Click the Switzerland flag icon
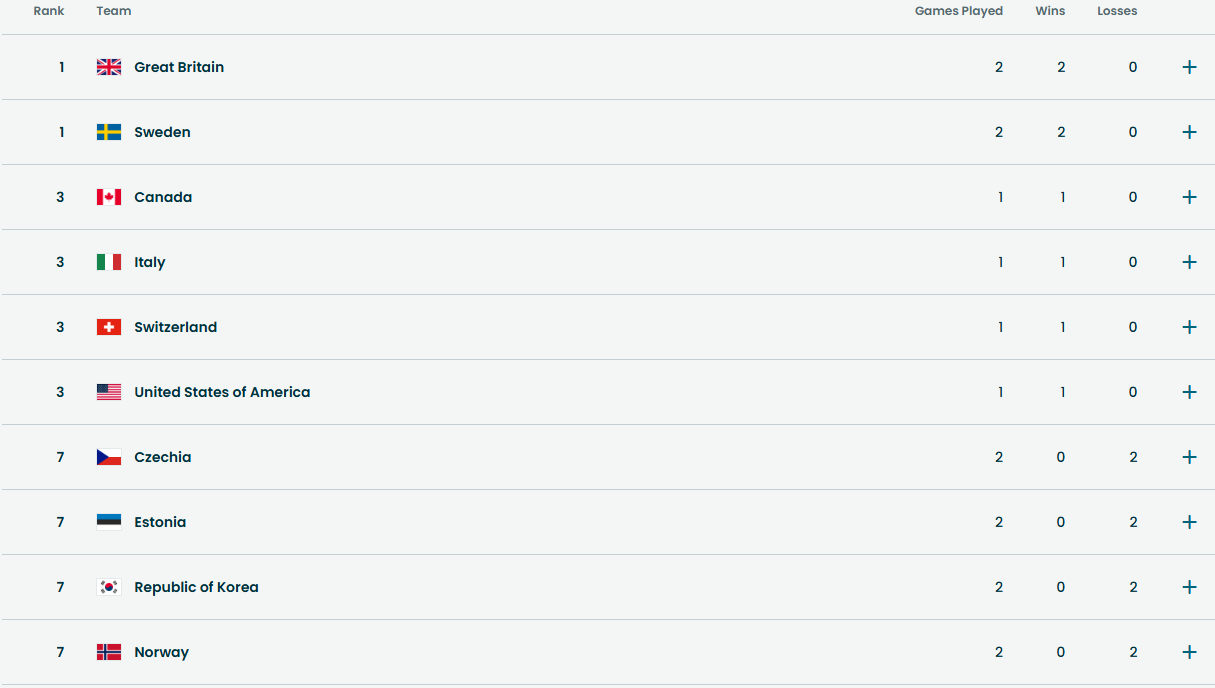Viewport: 1215px width, 688px height. click(109, 327)
